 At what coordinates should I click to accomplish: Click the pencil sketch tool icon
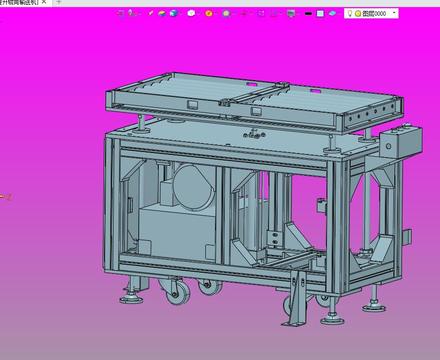[x=151, y=13]
